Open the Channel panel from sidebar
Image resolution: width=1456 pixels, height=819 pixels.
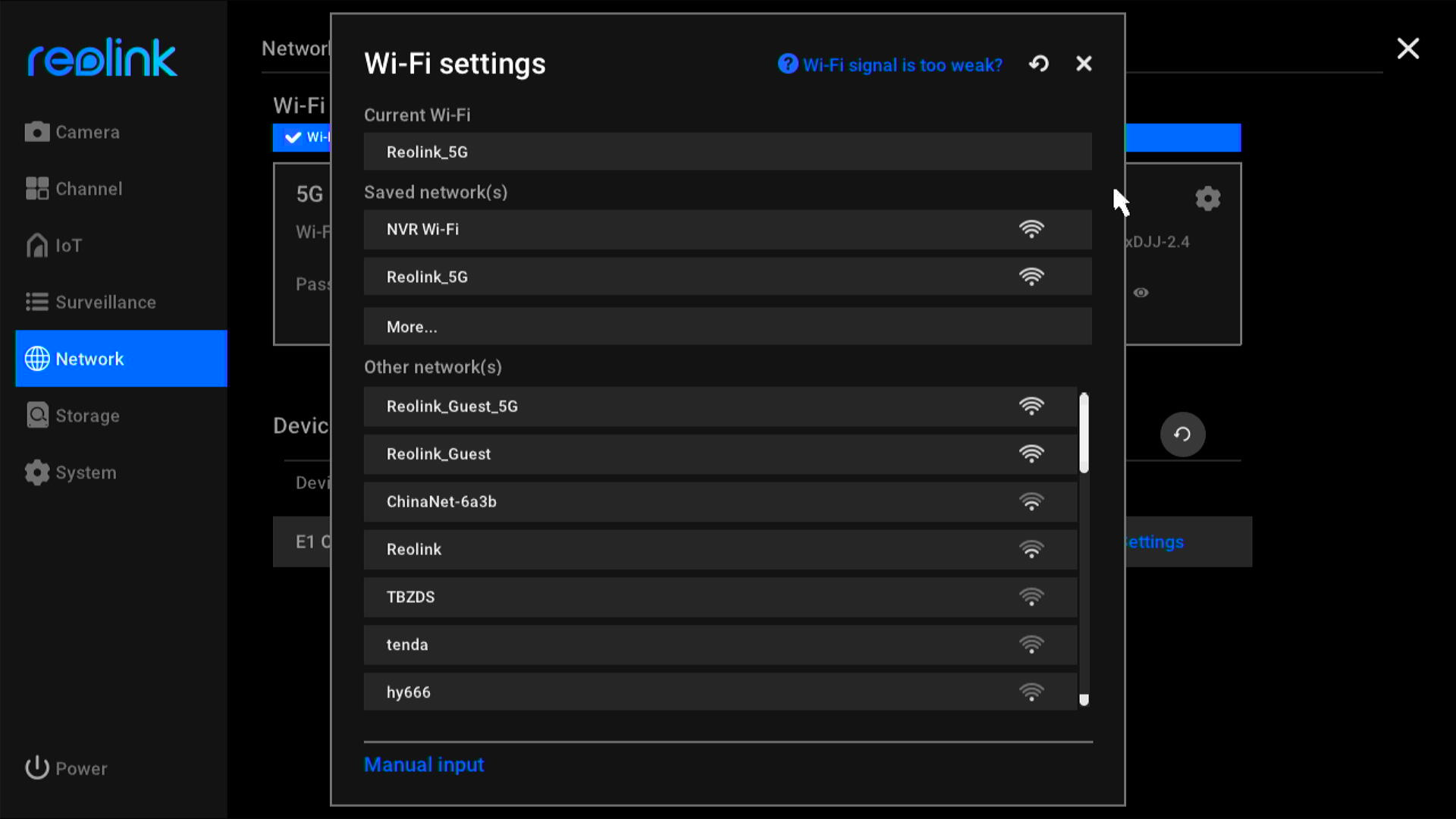[87, 188]
